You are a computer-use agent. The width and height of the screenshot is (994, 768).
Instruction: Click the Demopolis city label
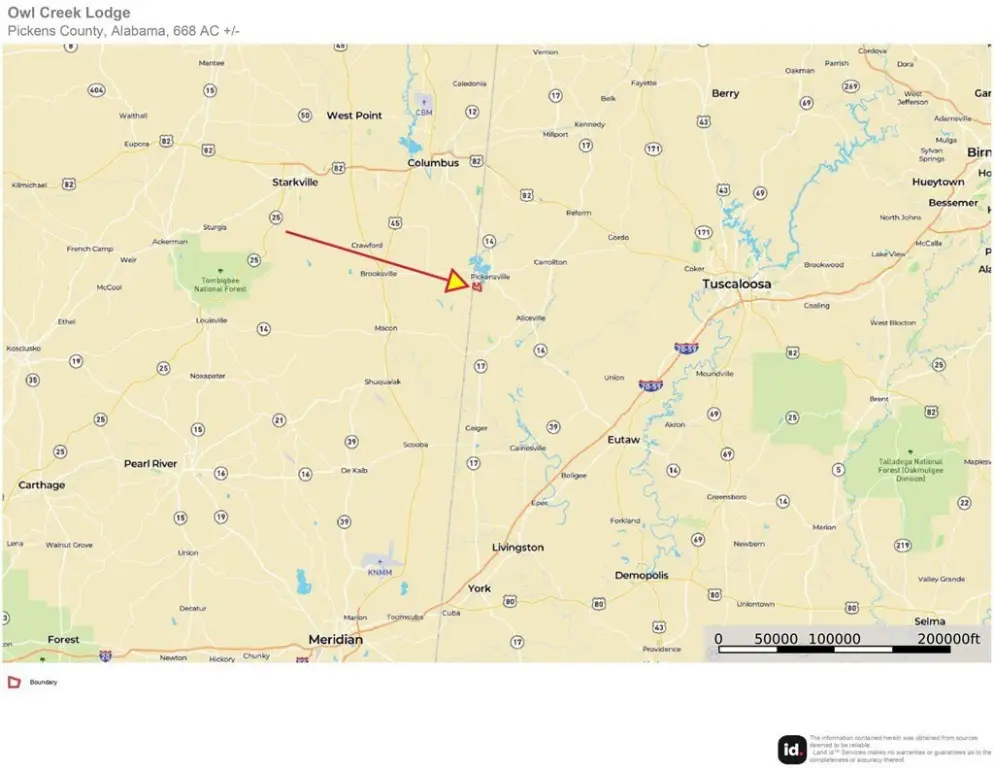[x=642, y=575]
